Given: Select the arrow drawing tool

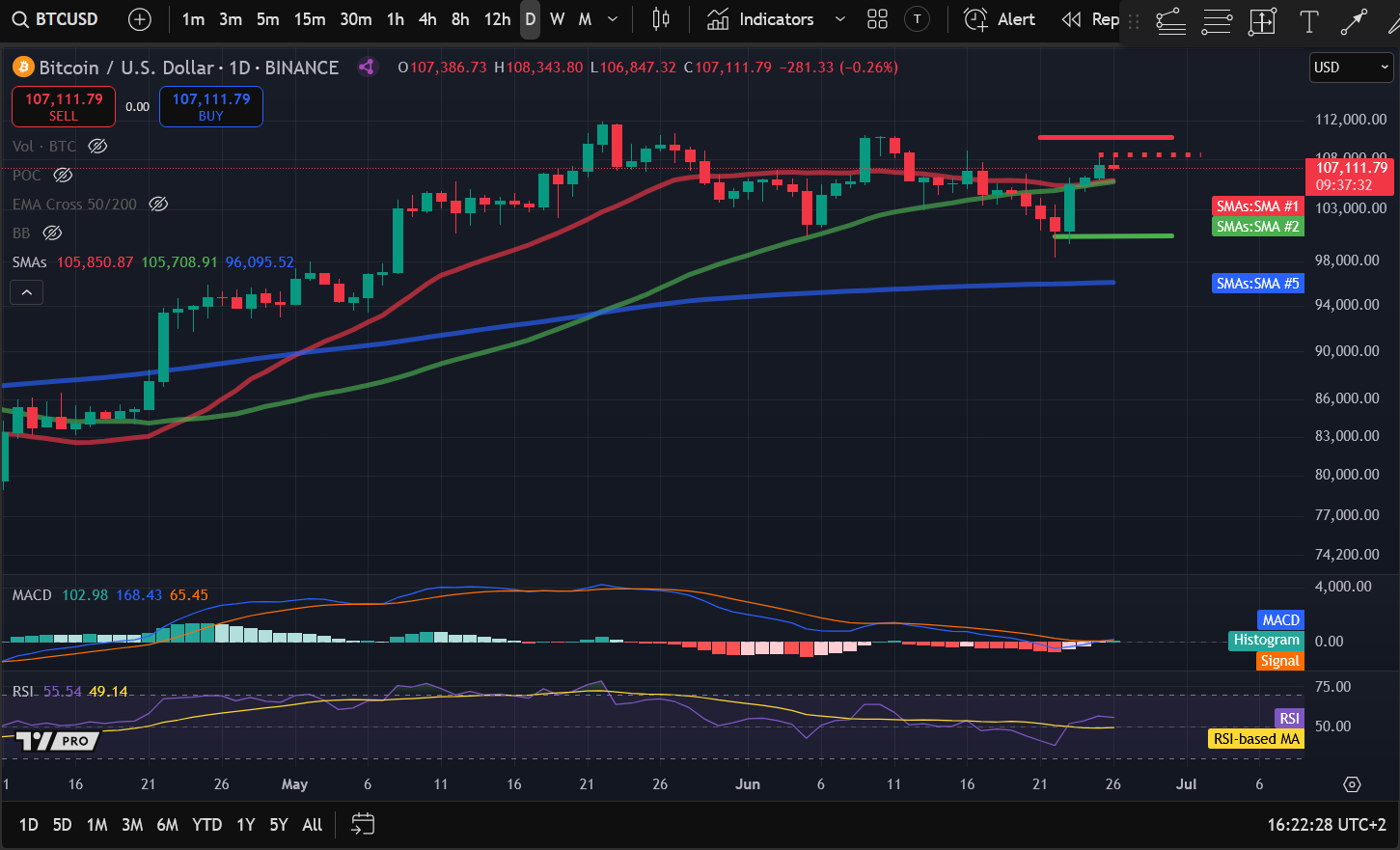Looking at the screenshot, I should tap(1355, 21).
